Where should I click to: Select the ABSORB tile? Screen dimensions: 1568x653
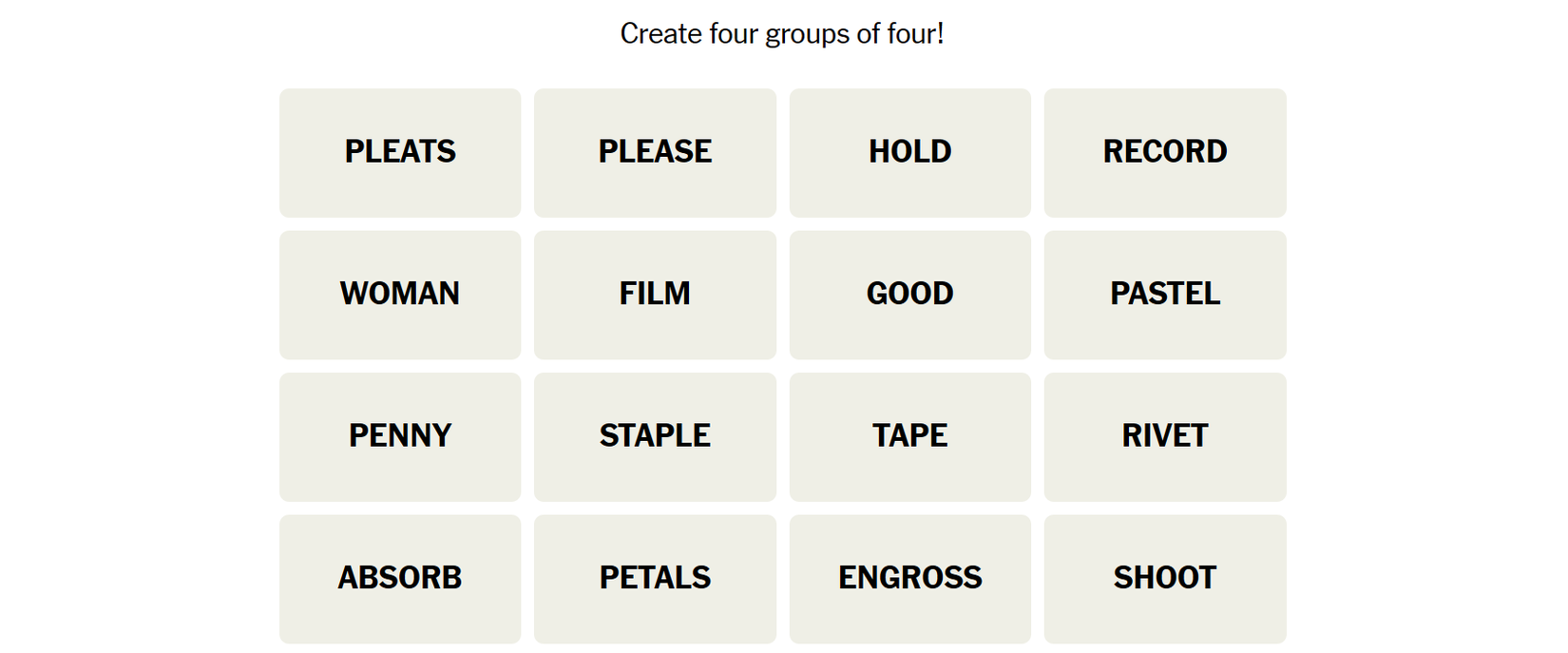400,579
